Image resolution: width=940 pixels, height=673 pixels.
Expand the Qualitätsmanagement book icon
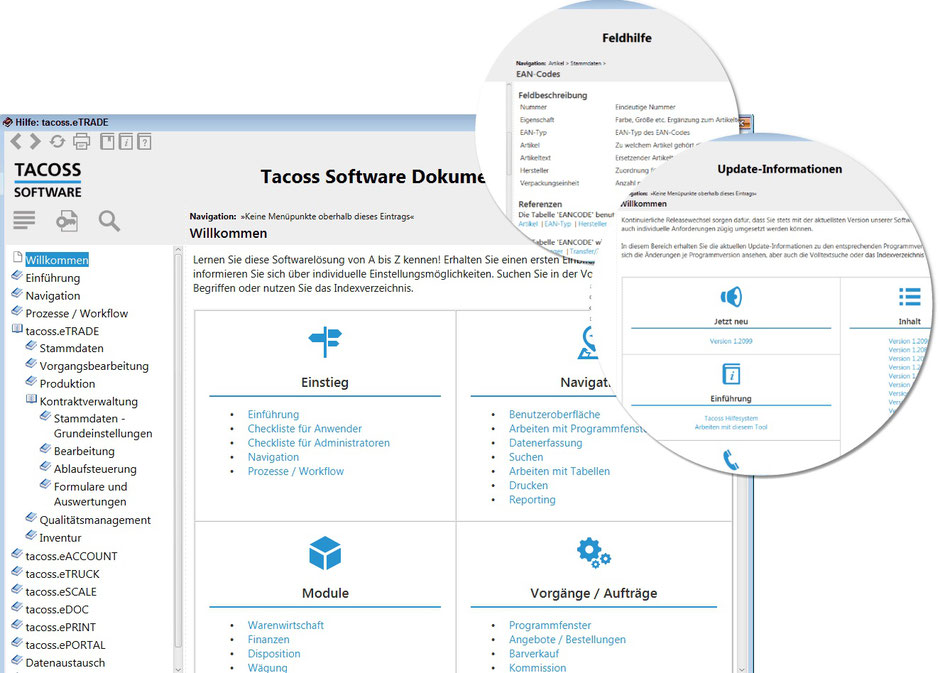pyautogui.click(x=32, y=518)
